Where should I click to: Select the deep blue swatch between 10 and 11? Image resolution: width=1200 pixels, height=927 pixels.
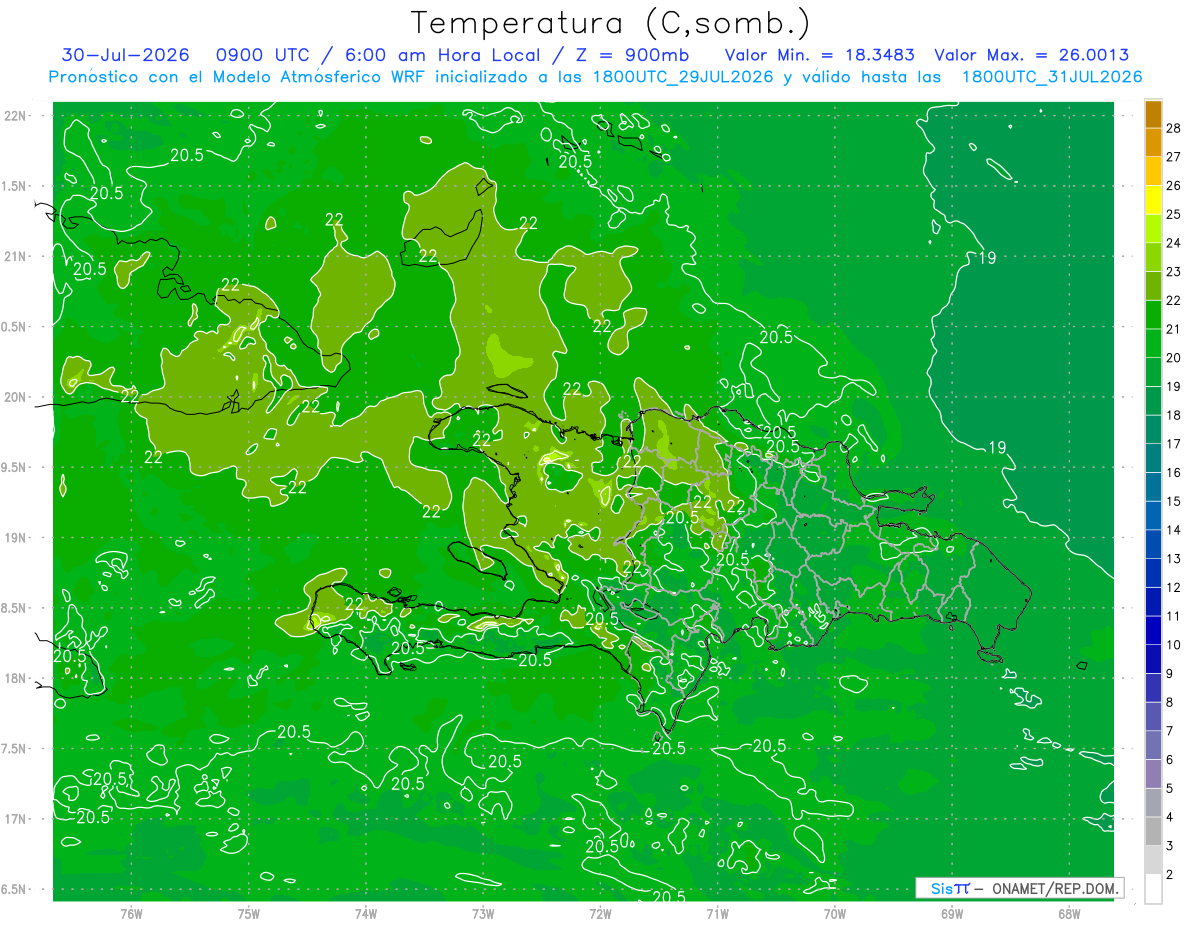click(x=1153, y=631)
